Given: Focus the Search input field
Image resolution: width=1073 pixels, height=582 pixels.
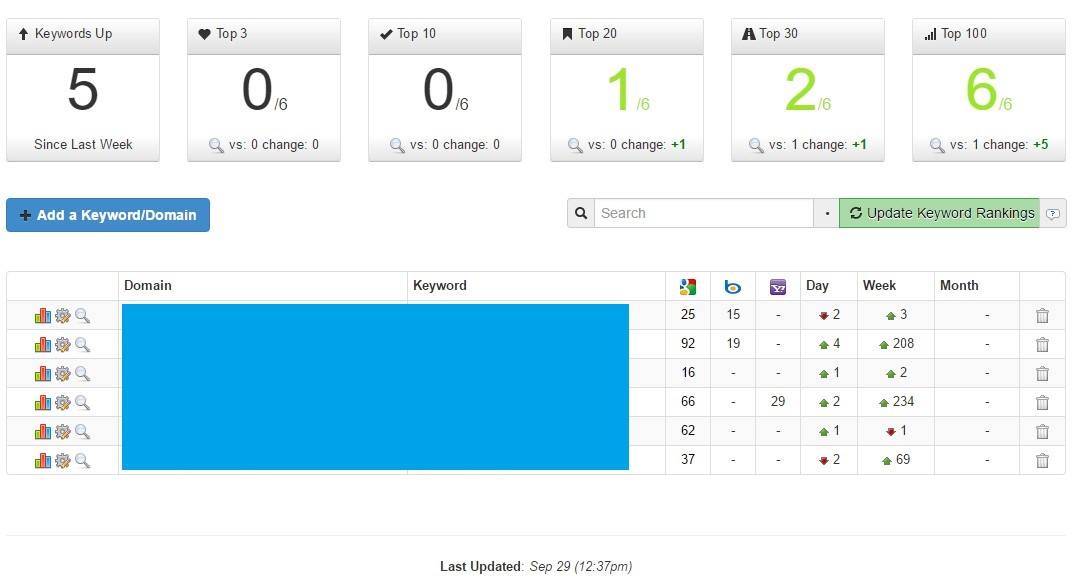Looking at the screenshot, I should point(703,213).
